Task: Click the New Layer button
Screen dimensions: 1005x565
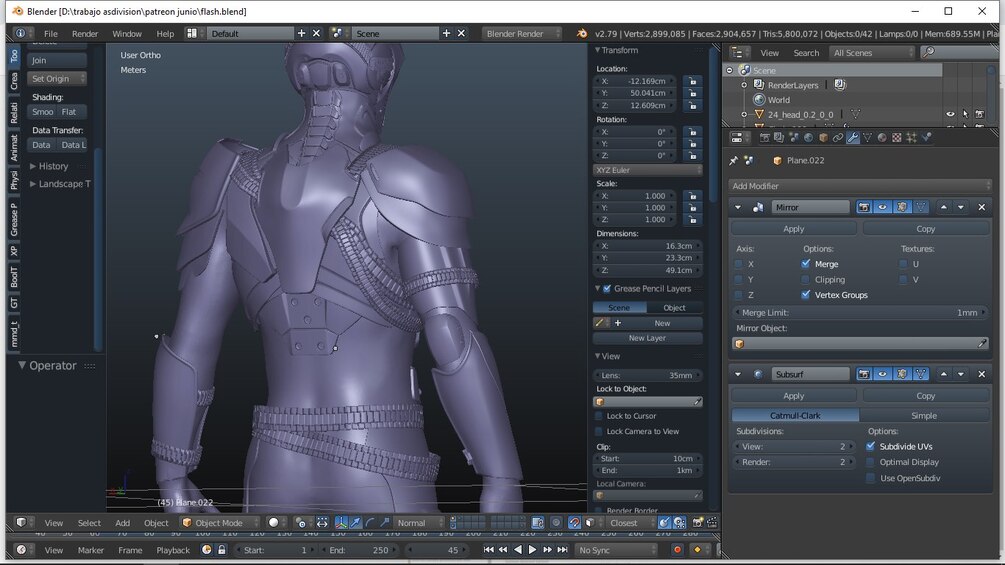Action: pos(647,338)
